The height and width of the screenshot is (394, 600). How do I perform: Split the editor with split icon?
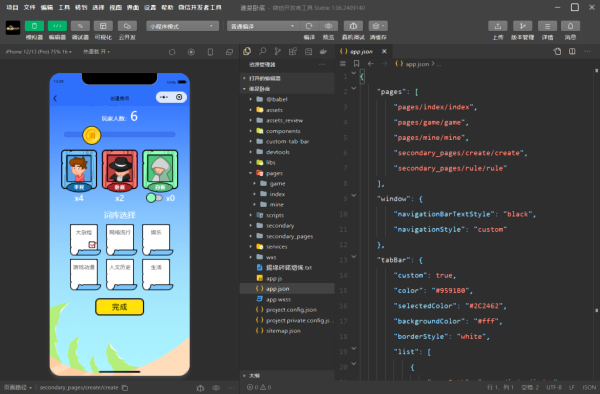[572, 51]
